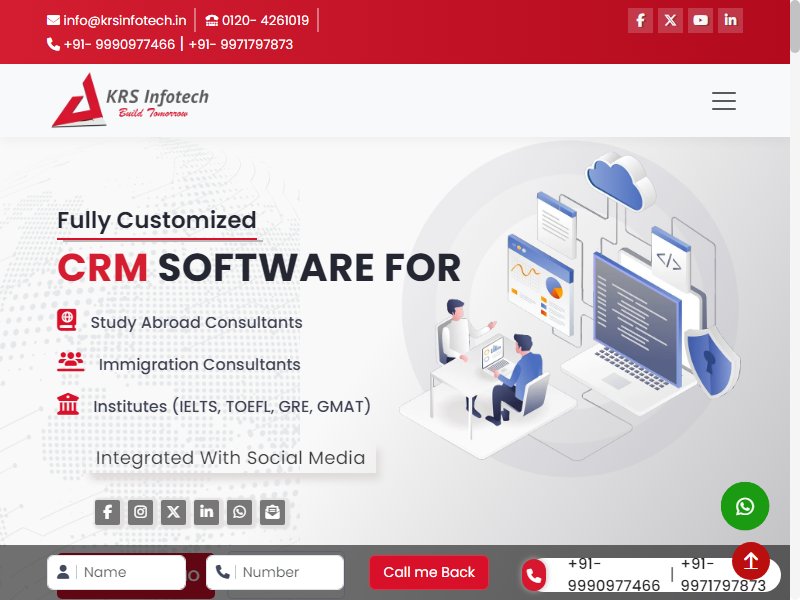Open LinkedIn icon in top header
Image resolution: width=800 pixels, height=600 pixels.
(x=731, y=20)
